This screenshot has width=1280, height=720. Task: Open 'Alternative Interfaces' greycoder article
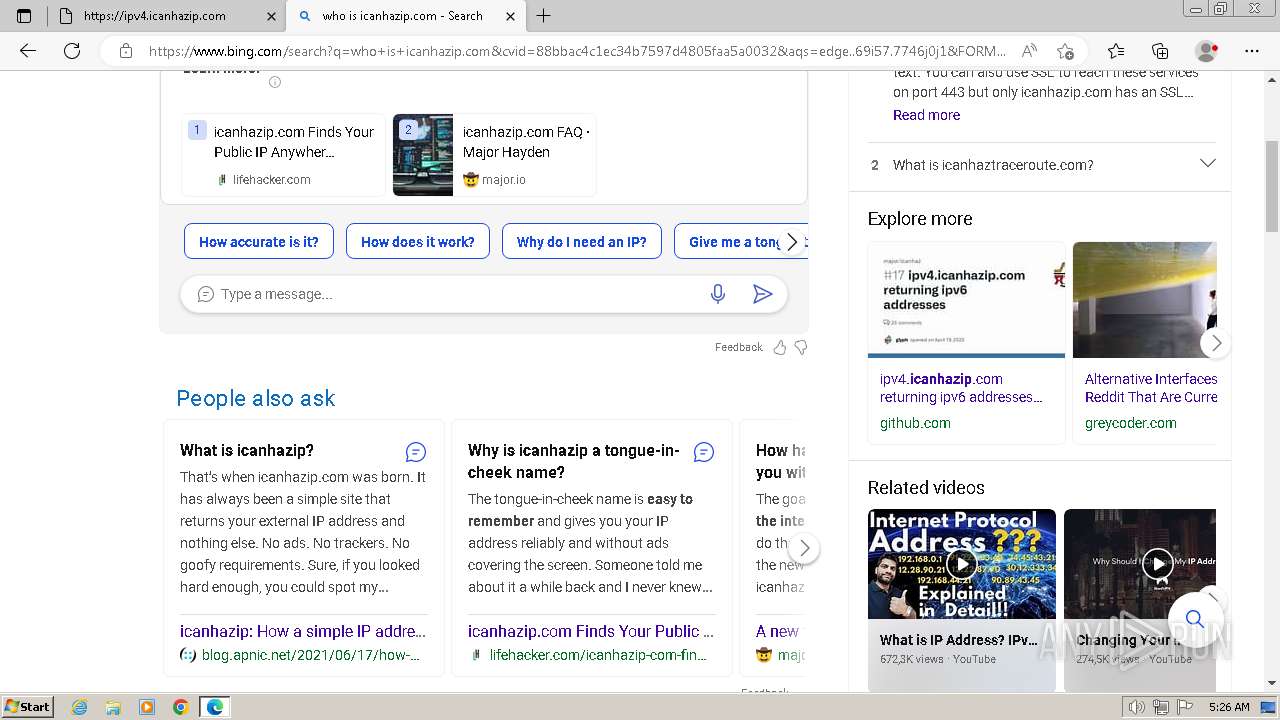[1150, 388]
